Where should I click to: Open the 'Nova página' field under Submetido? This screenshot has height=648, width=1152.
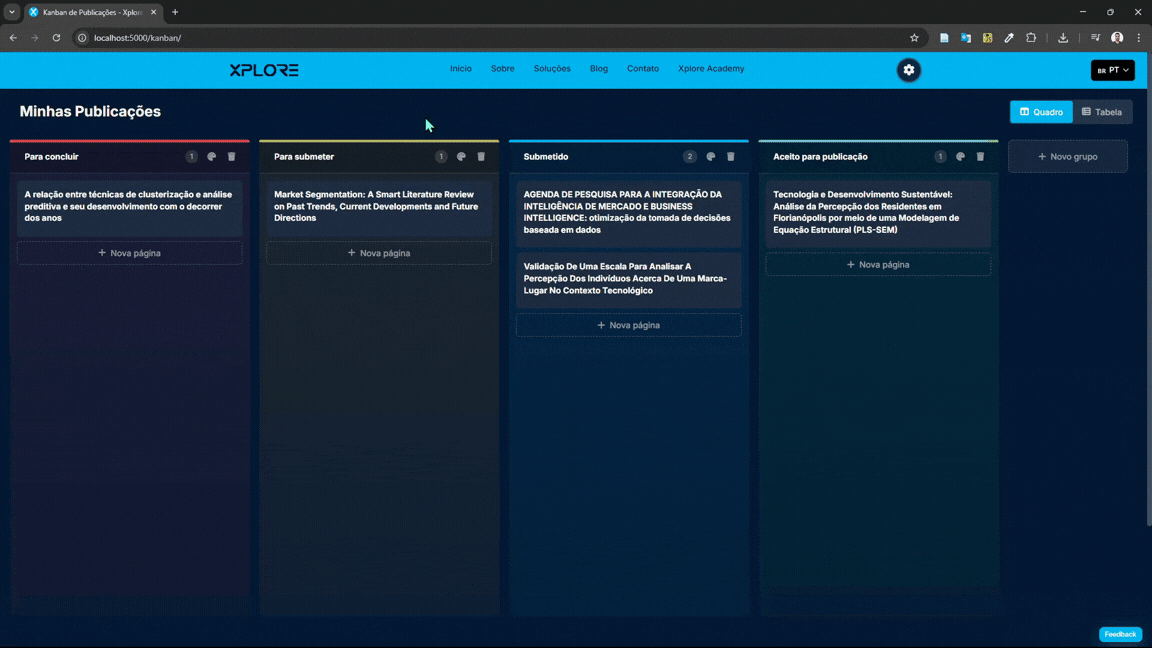(x=628, y=324)
